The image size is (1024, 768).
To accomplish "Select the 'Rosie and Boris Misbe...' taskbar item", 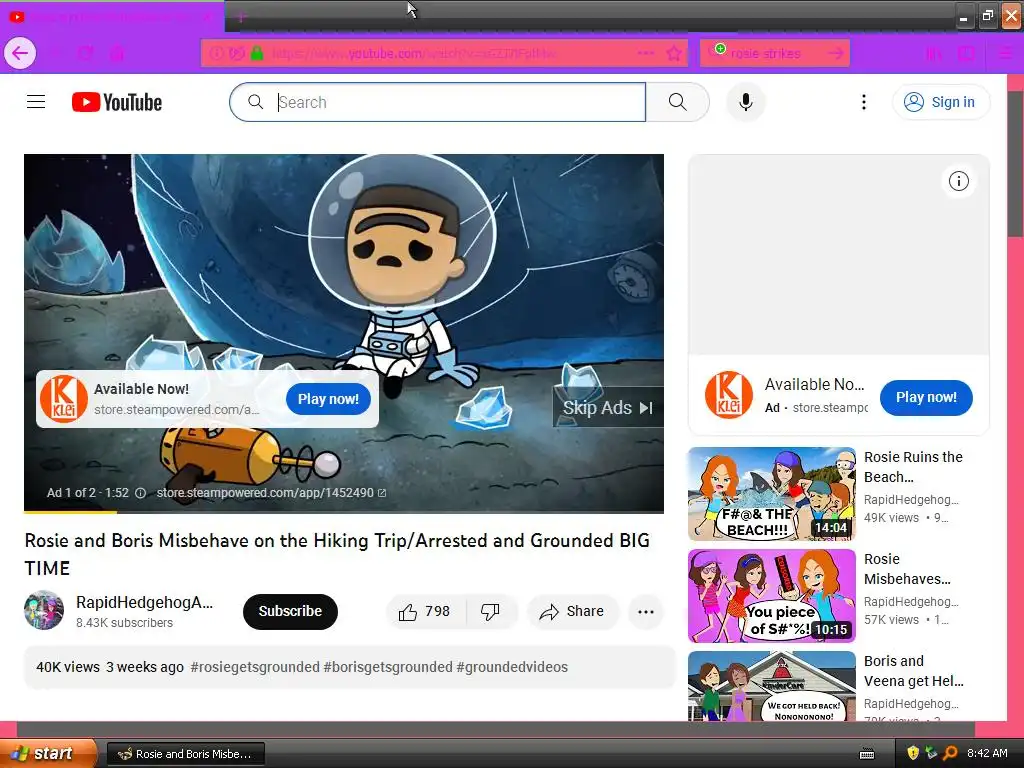I will (186, 754).
